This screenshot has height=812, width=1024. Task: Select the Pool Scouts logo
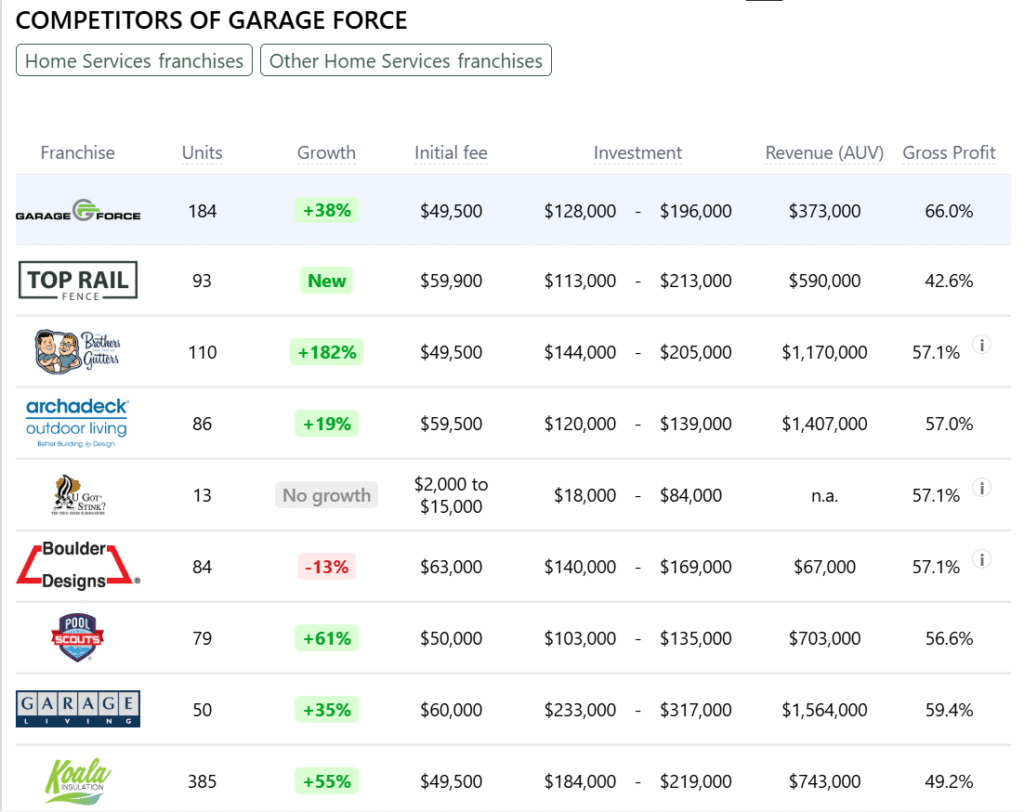(78, 638)
